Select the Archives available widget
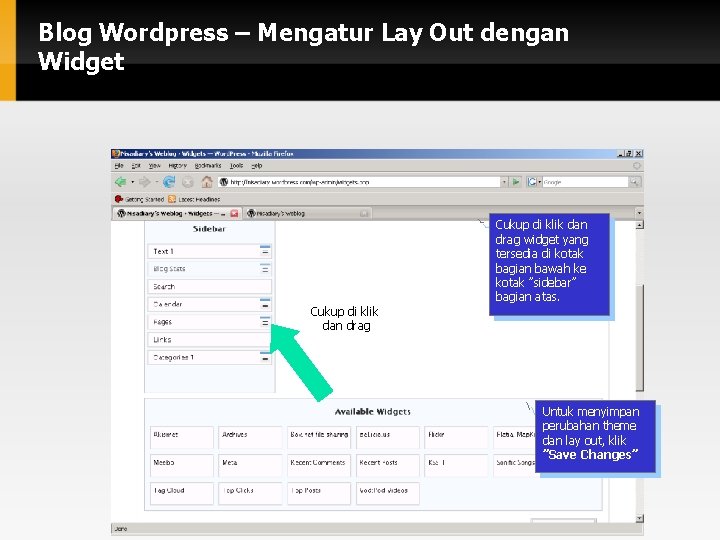Screen dimensions: 720x540 coord(250,437)
